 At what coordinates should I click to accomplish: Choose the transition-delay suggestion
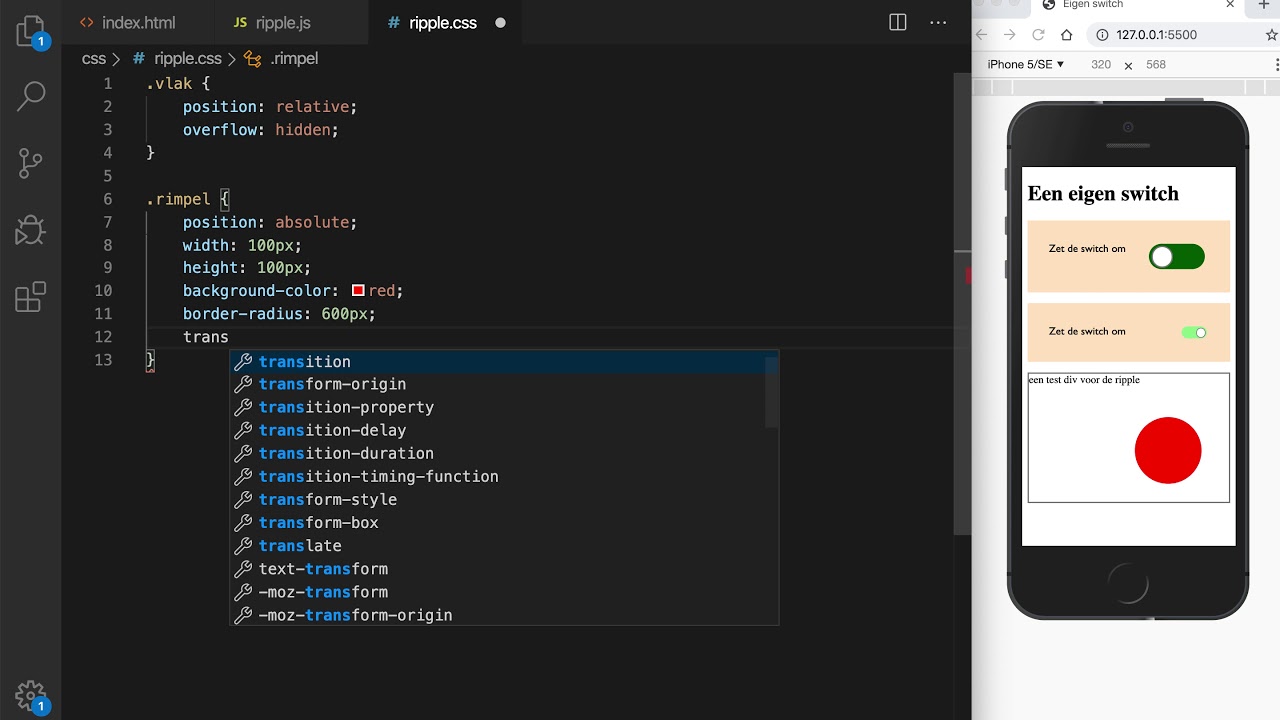pos(504,431)
